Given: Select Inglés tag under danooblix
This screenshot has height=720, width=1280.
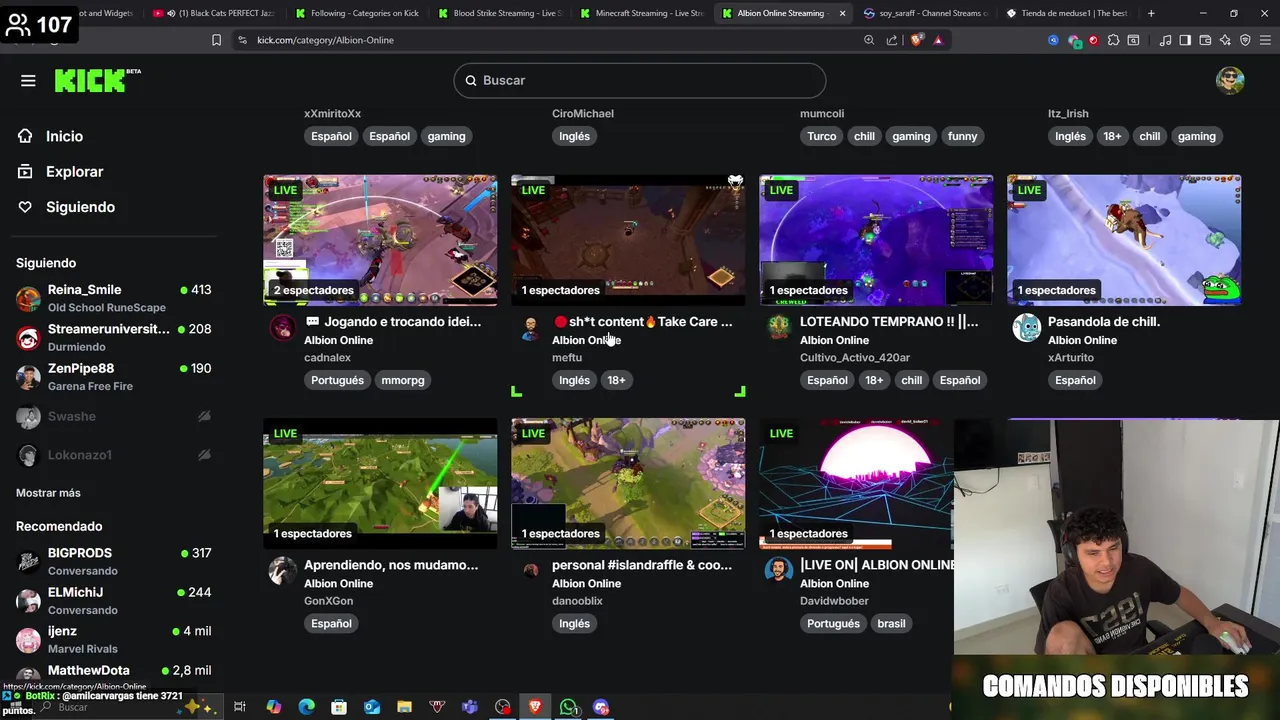Looking at the screenshot, I should tap(574, 624).
